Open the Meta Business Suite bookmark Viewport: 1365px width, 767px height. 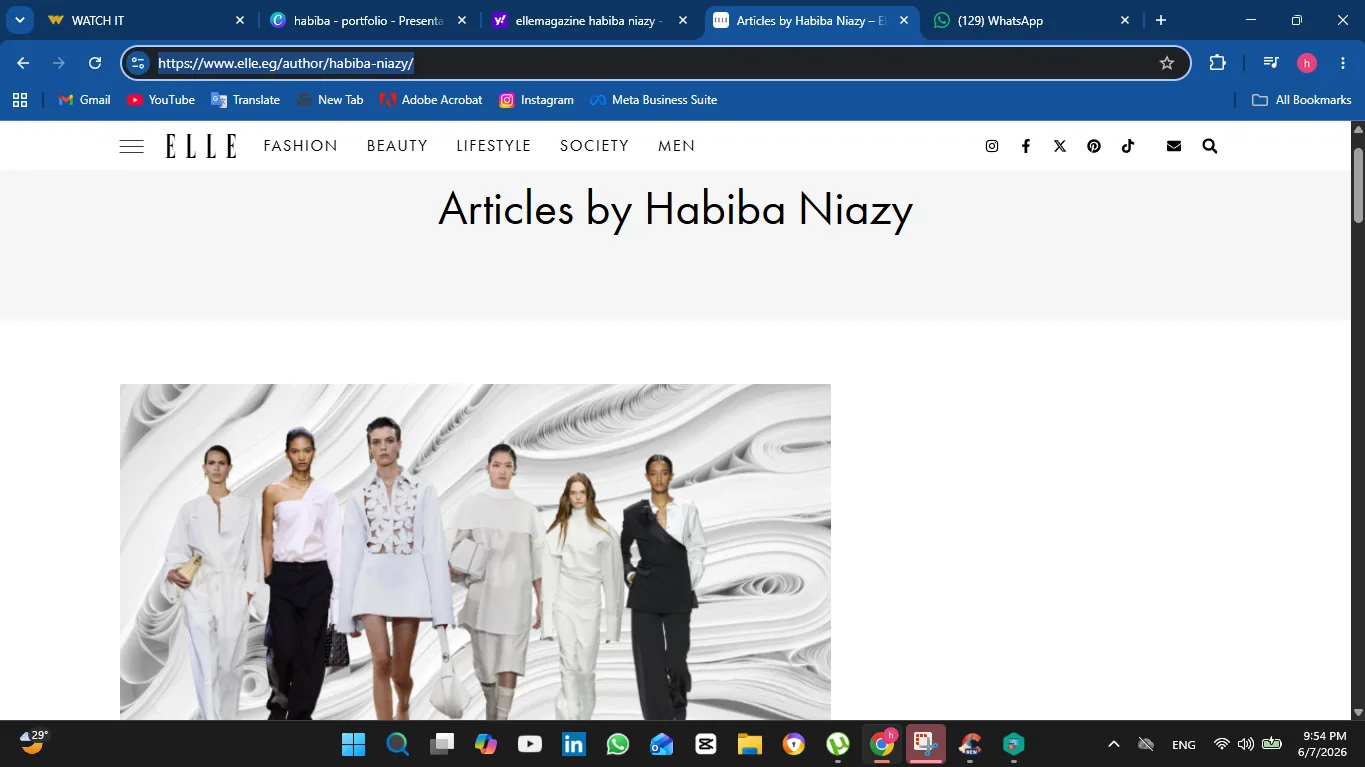point(654,100)
